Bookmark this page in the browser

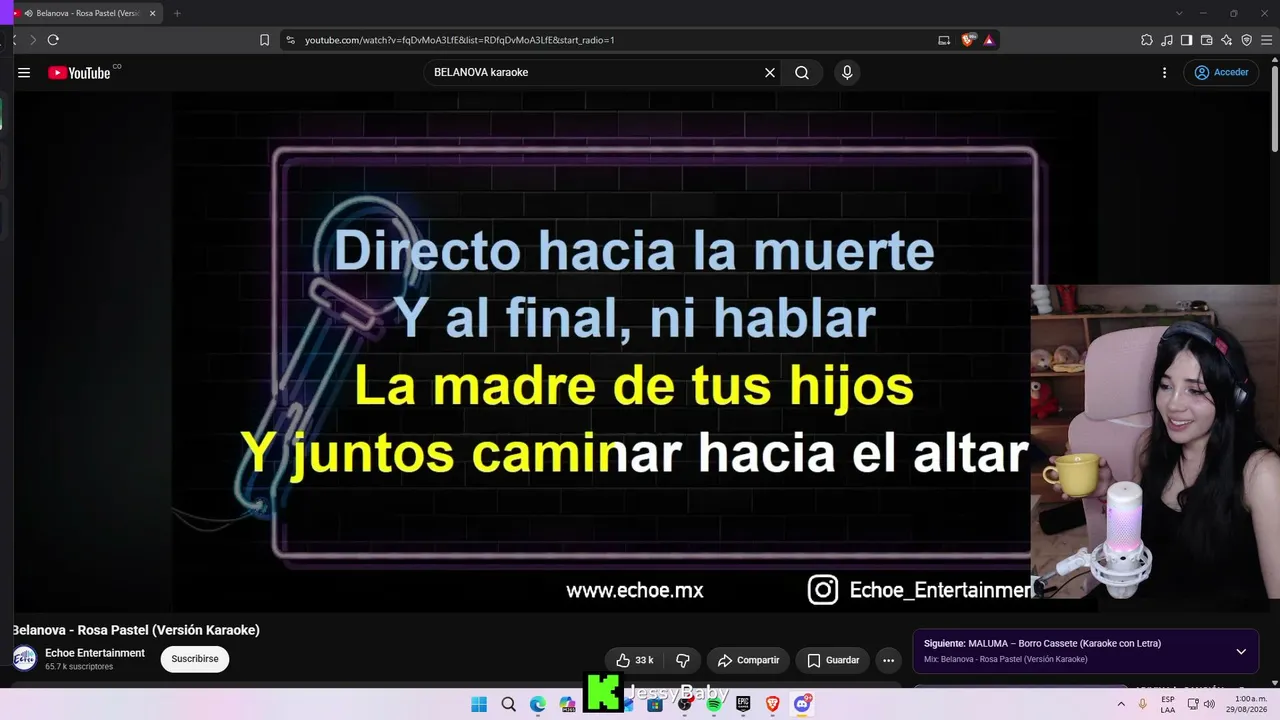(x=264, y=40)
